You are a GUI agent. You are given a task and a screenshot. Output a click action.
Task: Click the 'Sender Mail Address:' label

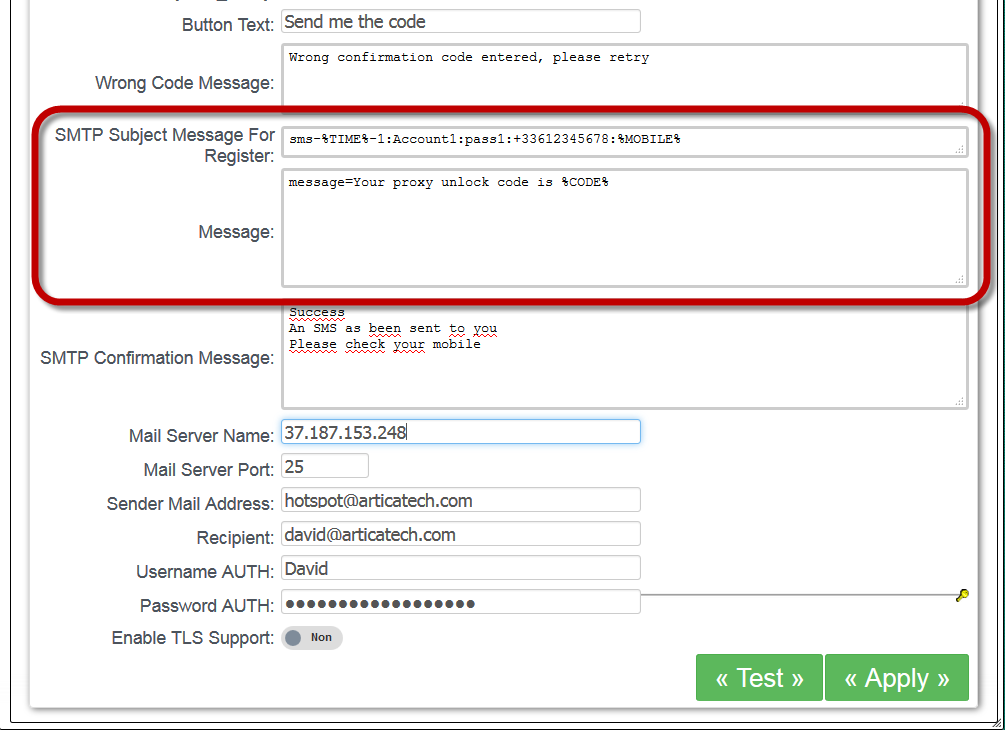pos(190,504)
